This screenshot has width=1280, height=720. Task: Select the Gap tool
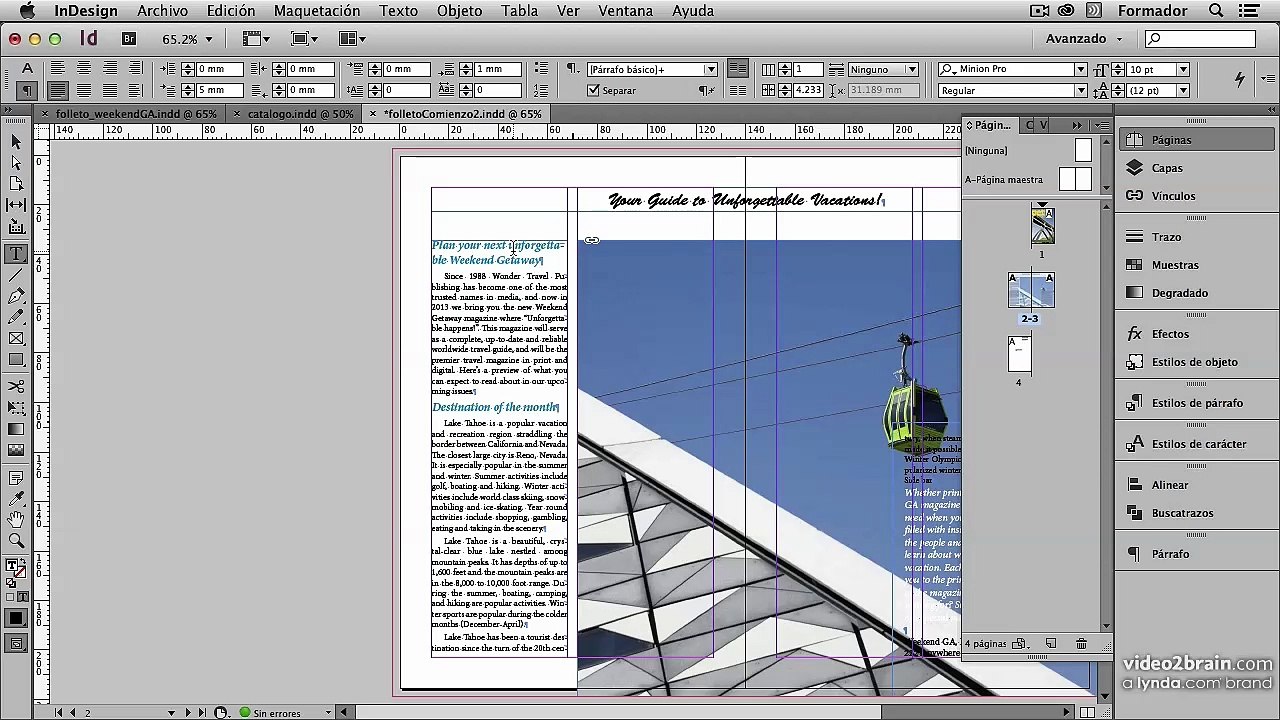click(16, 205)
